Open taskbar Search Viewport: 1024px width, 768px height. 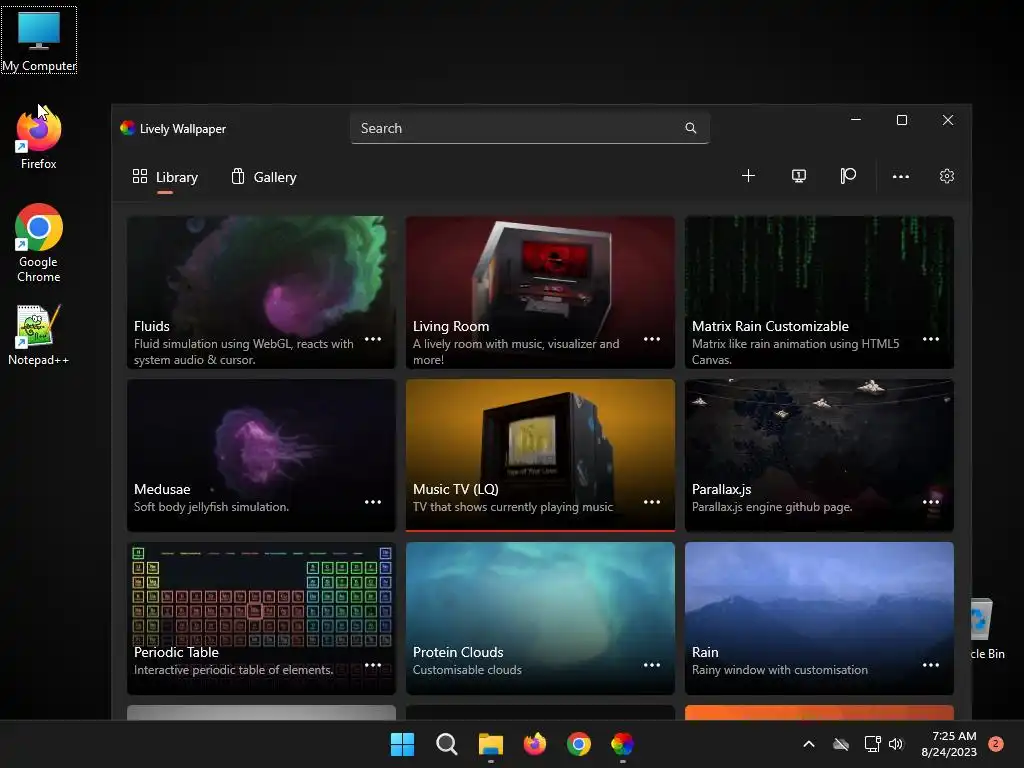pyautogui.click(x=447, y=744)
